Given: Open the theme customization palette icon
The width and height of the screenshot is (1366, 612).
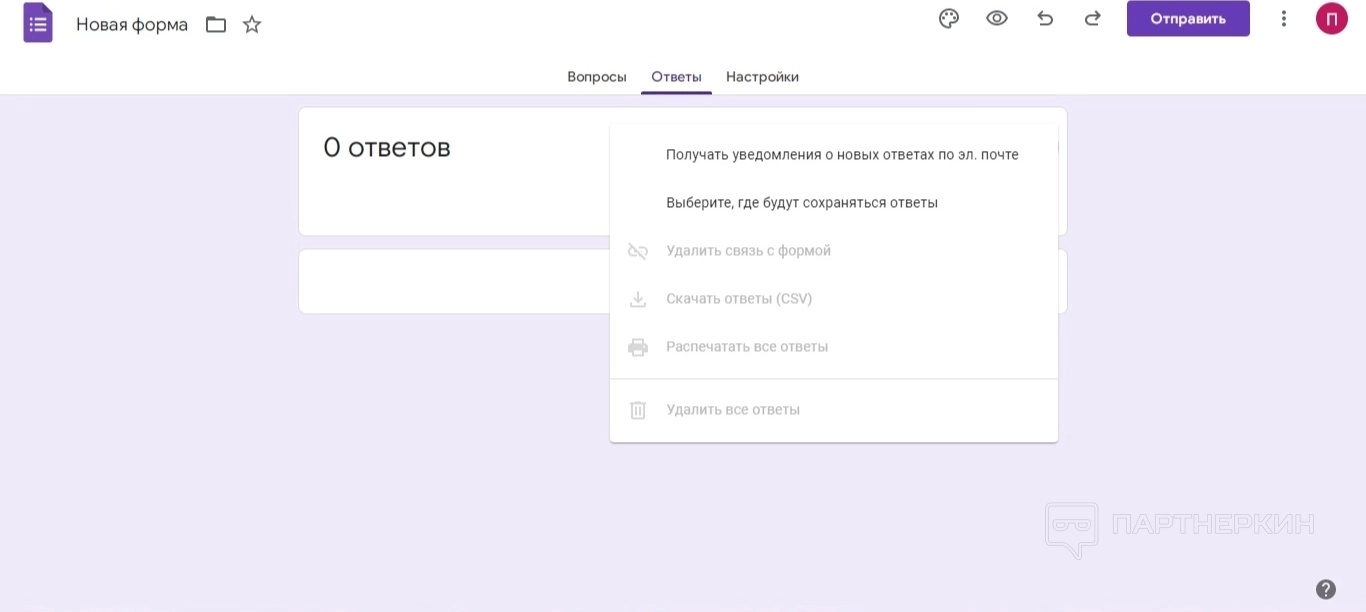Looking at the screenshot, I should pos(949,19).
